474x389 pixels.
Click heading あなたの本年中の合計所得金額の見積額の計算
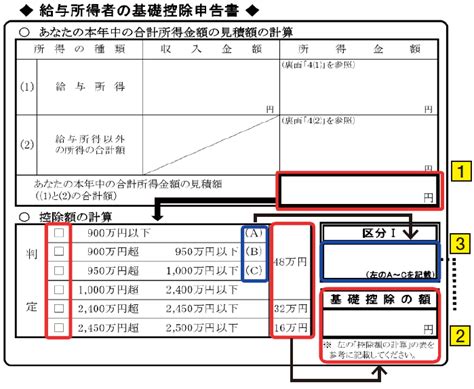[x=166, y=32]
